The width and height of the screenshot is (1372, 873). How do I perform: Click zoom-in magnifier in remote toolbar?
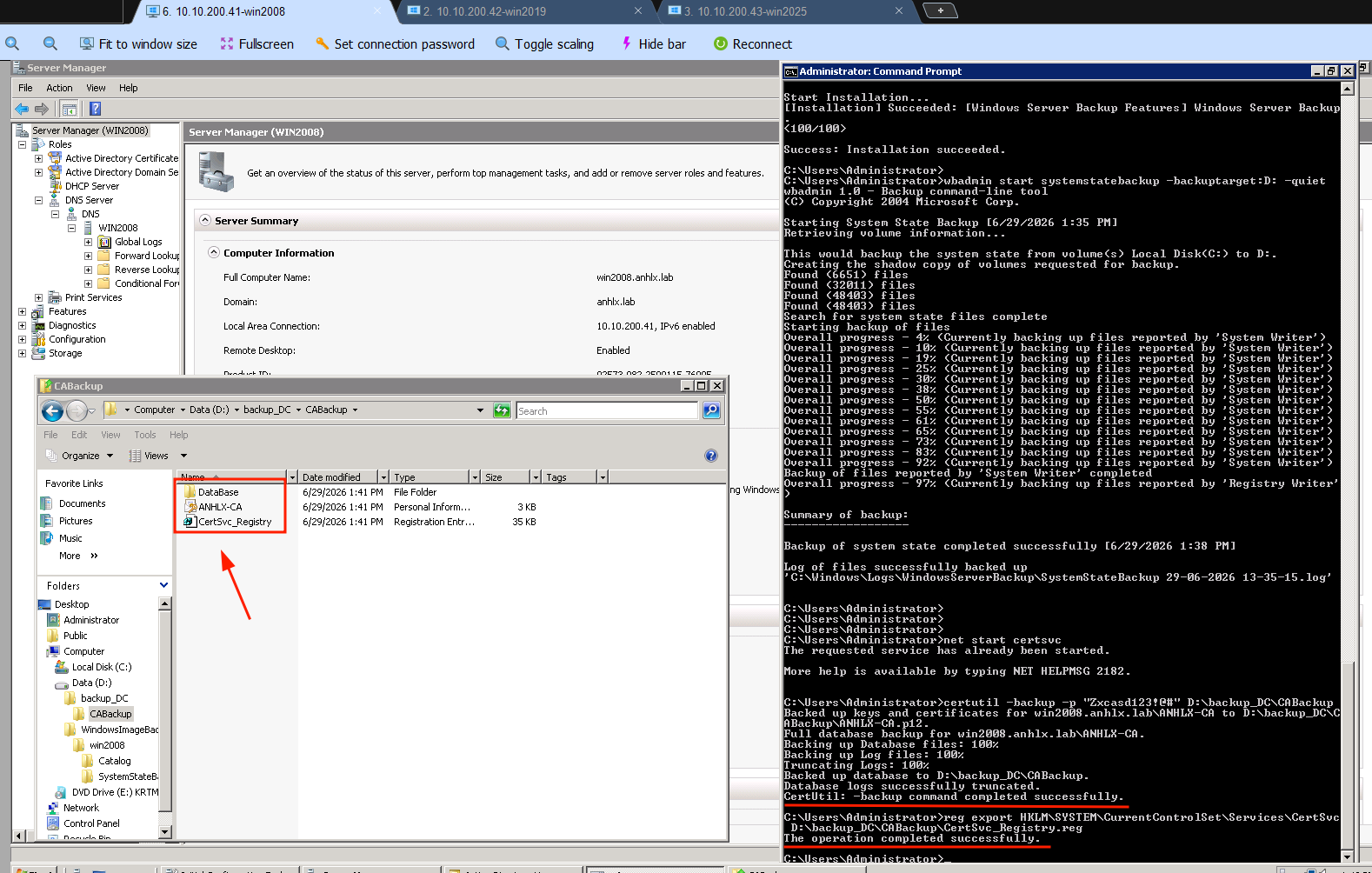(12, 43)
